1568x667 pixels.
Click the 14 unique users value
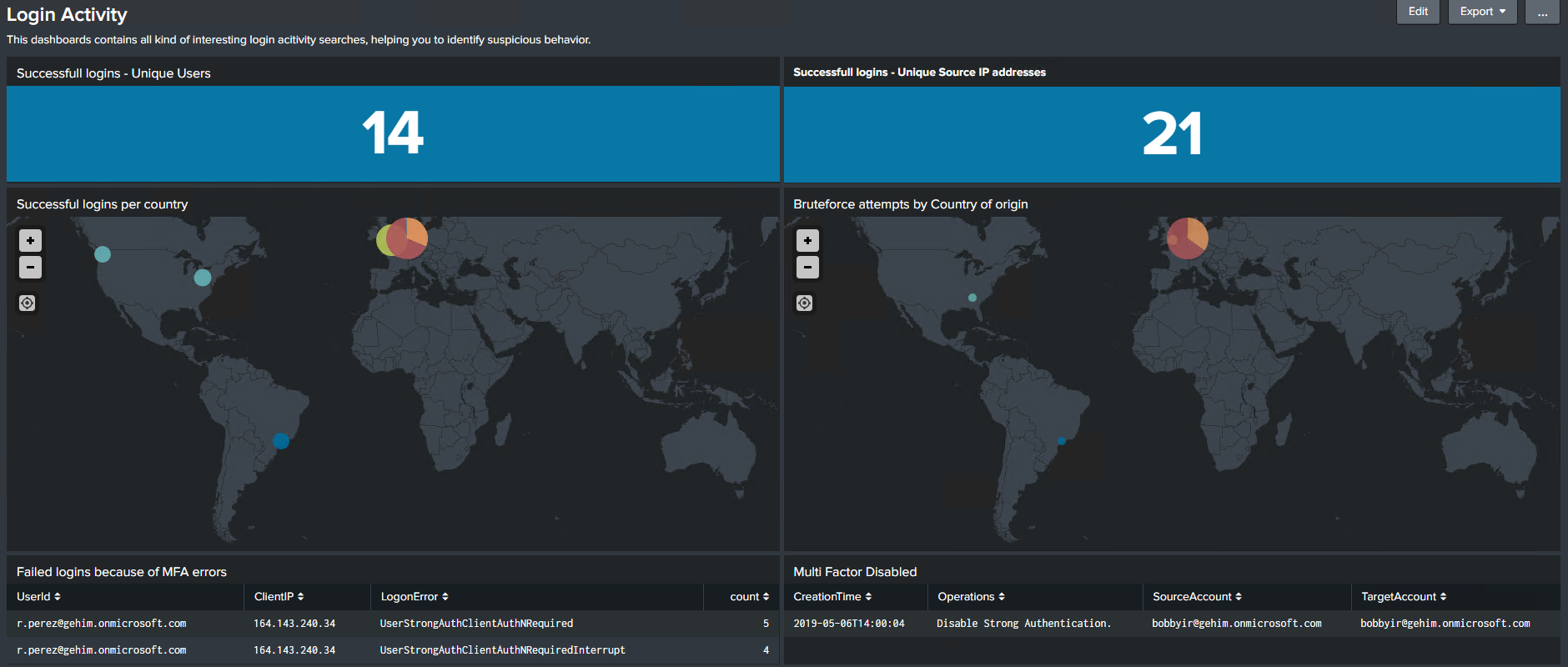point(393,133)
